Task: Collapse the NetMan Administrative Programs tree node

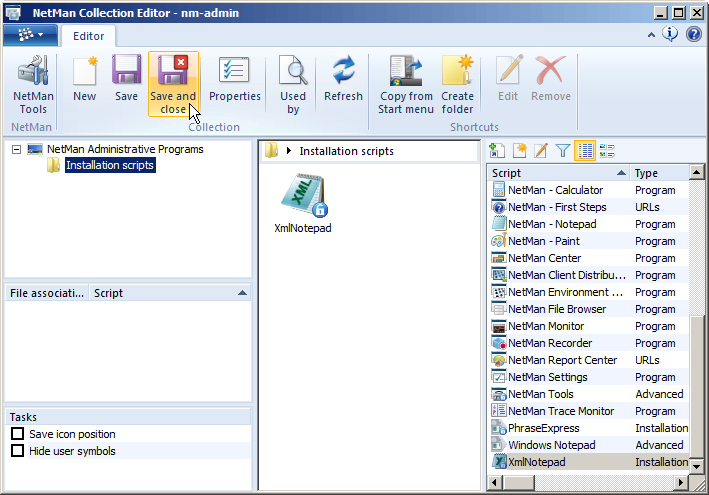Action: pos(17,149)
